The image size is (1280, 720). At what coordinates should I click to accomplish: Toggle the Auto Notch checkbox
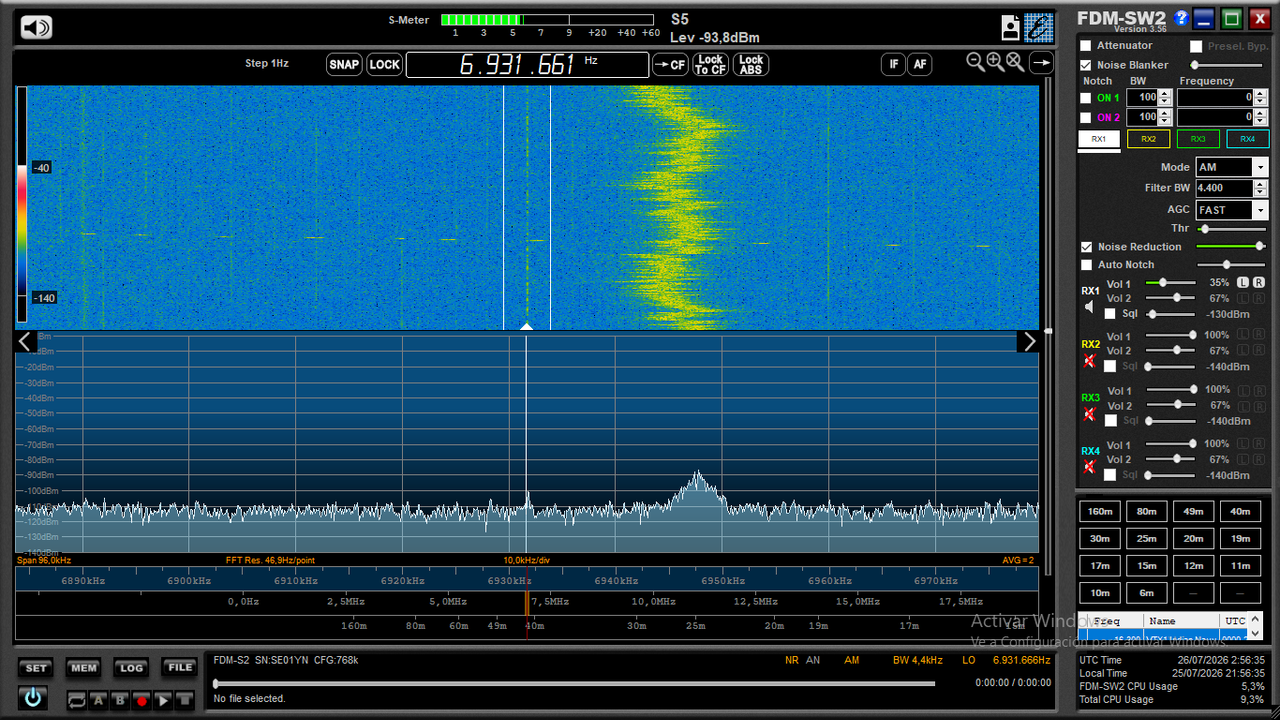(x=1086, y=265)
